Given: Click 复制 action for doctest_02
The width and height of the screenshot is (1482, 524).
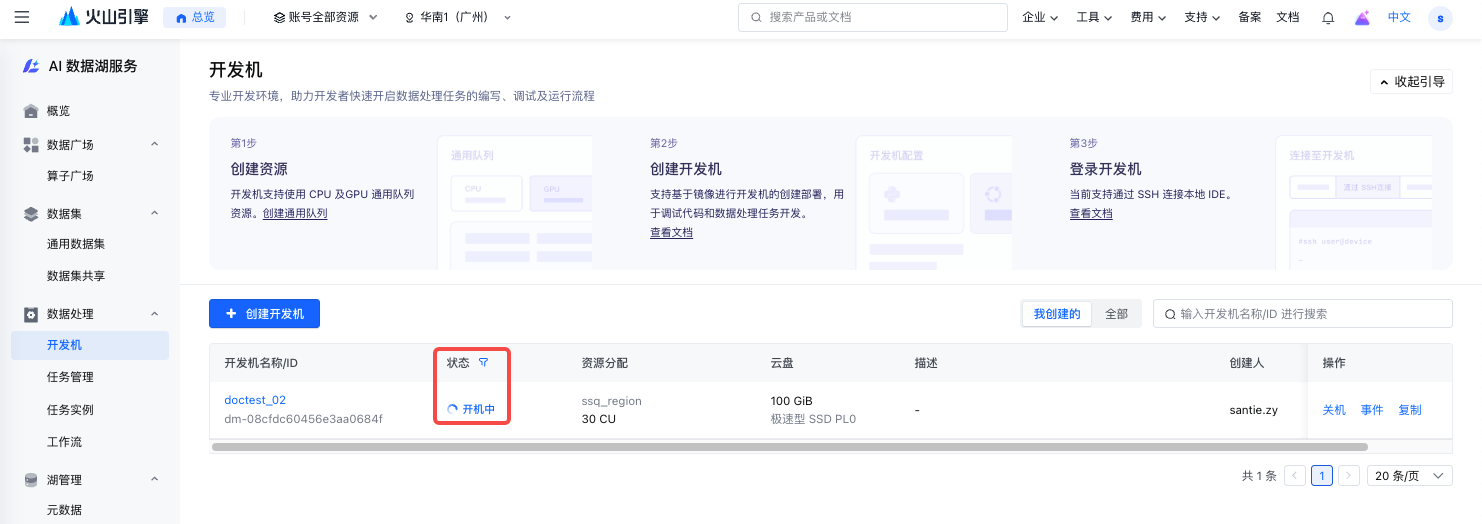Looking at the screenshot, I should 1410,410.
